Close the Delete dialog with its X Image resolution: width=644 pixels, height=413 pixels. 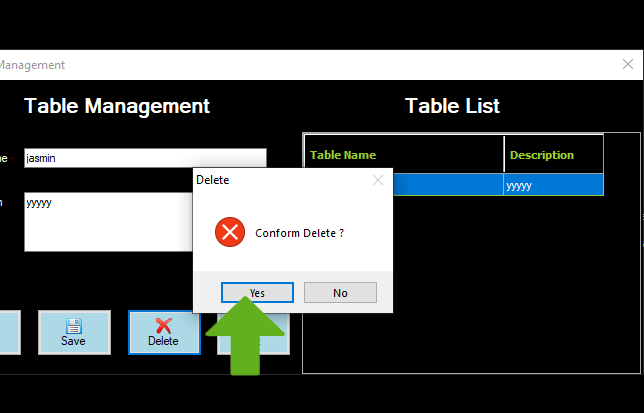click(x=377, y=180)
